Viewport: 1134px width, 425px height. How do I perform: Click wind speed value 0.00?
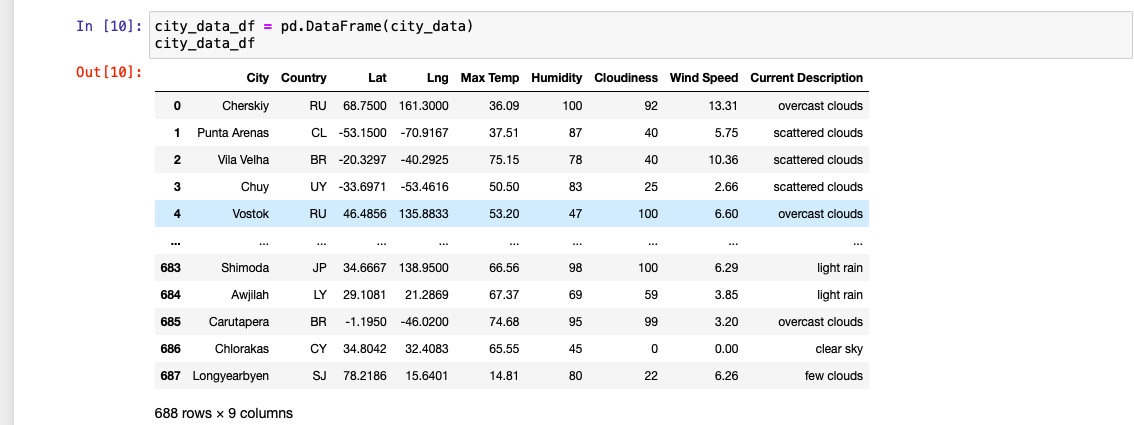tap(726, 348)
